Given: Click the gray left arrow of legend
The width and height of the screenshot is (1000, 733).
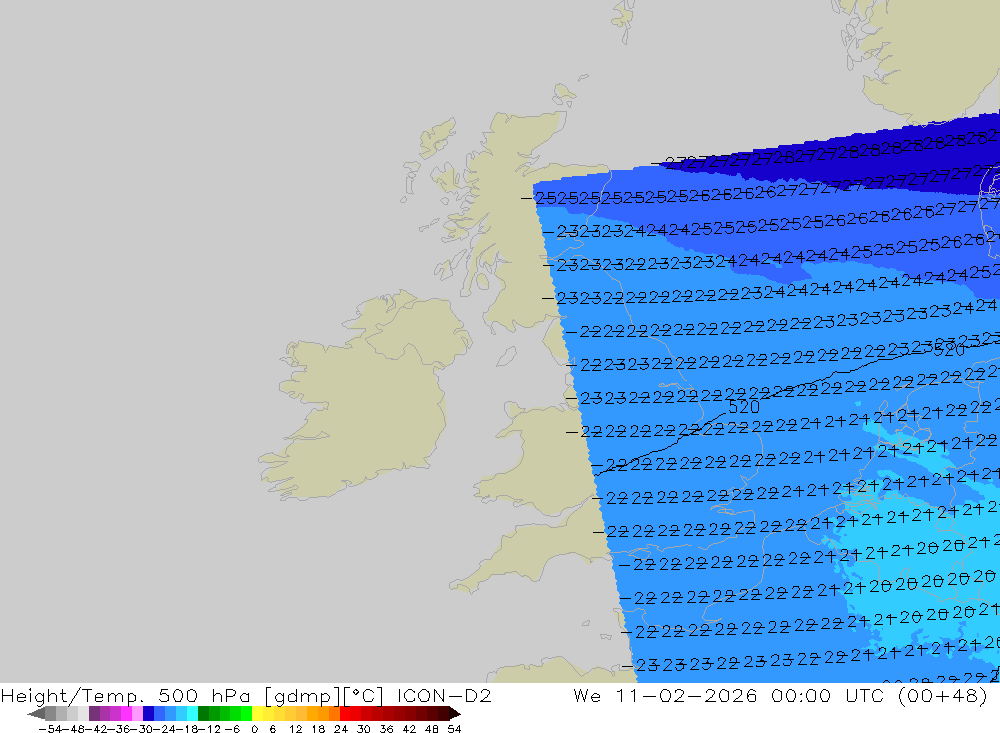Looking at the screenshot, I should pos(36,713).
